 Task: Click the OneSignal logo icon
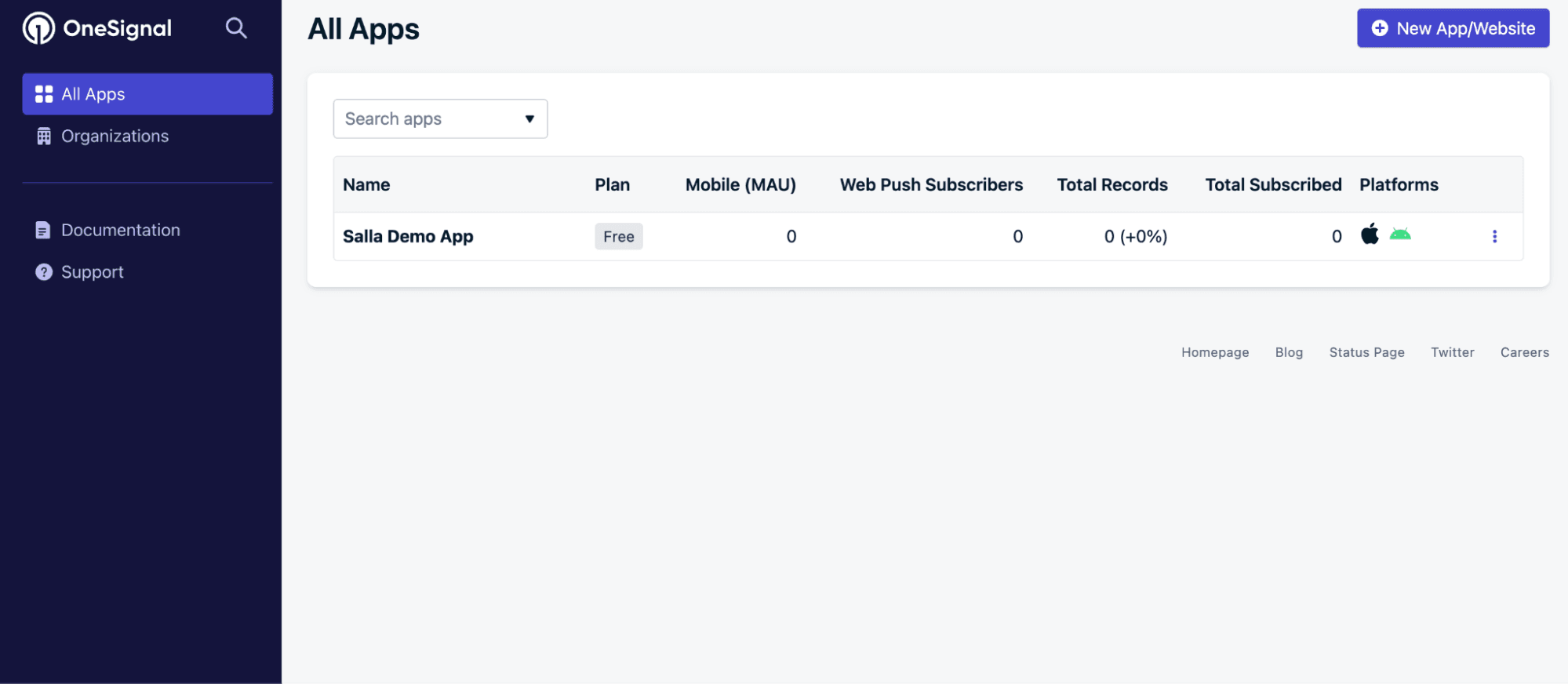(x=38, y=29)
